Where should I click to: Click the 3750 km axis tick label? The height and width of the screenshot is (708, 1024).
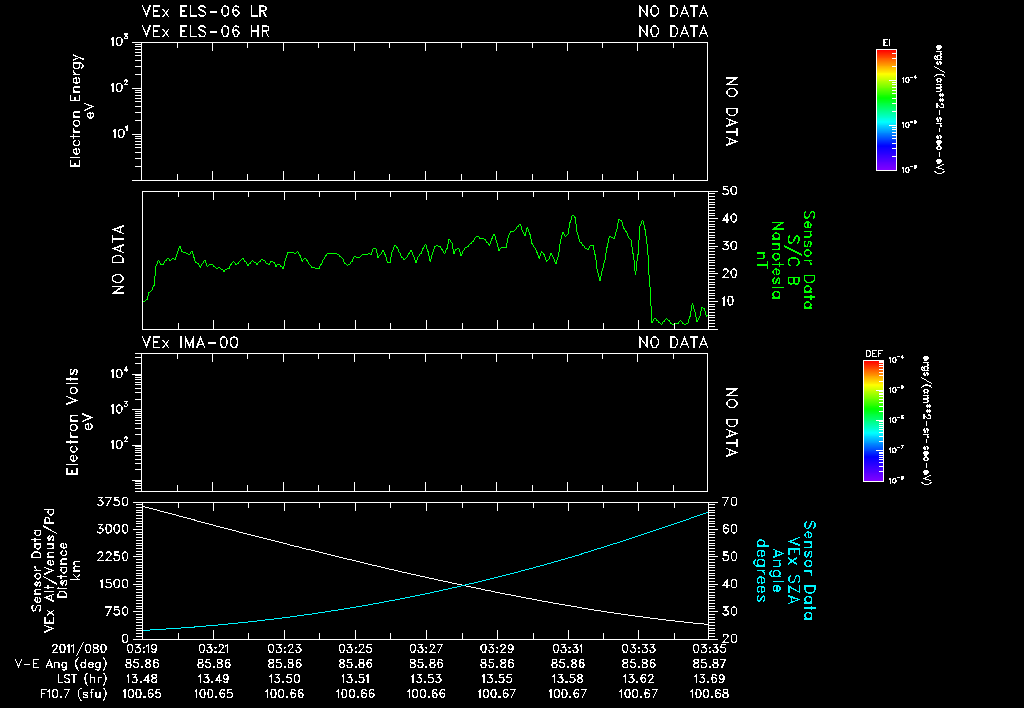click(x=112, y=502)
